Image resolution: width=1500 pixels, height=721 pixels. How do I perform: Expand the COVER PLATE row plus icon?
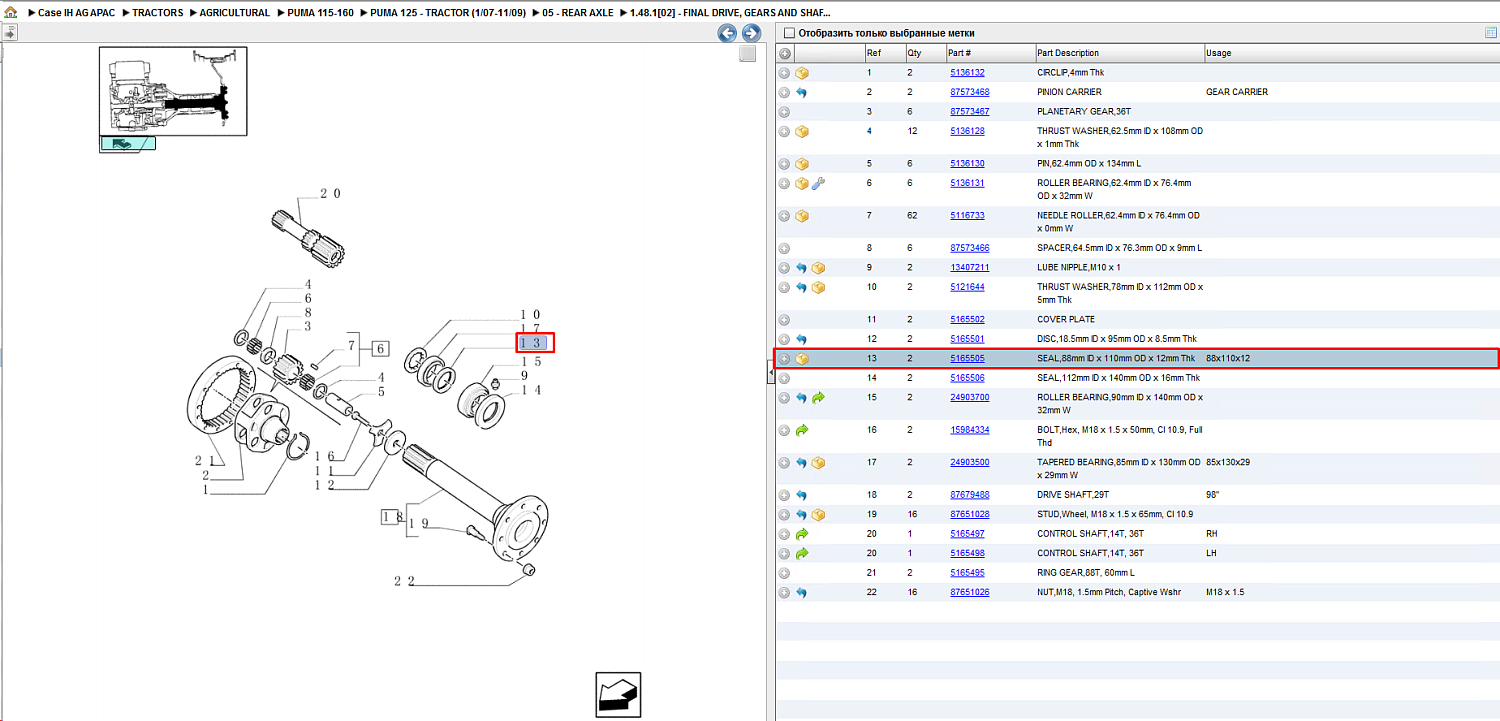tap(785, 320)
